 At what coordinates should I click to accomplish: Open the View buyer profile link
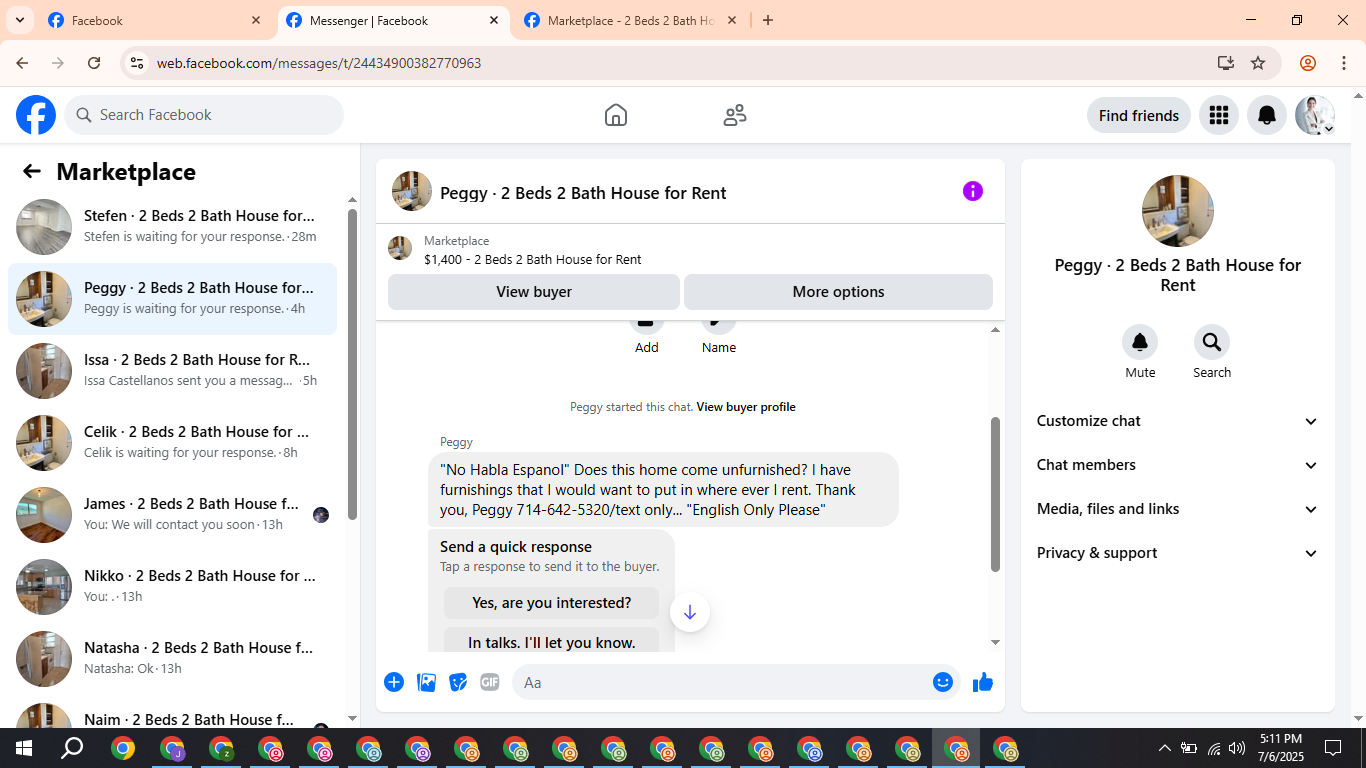click(x=746, y=407)
